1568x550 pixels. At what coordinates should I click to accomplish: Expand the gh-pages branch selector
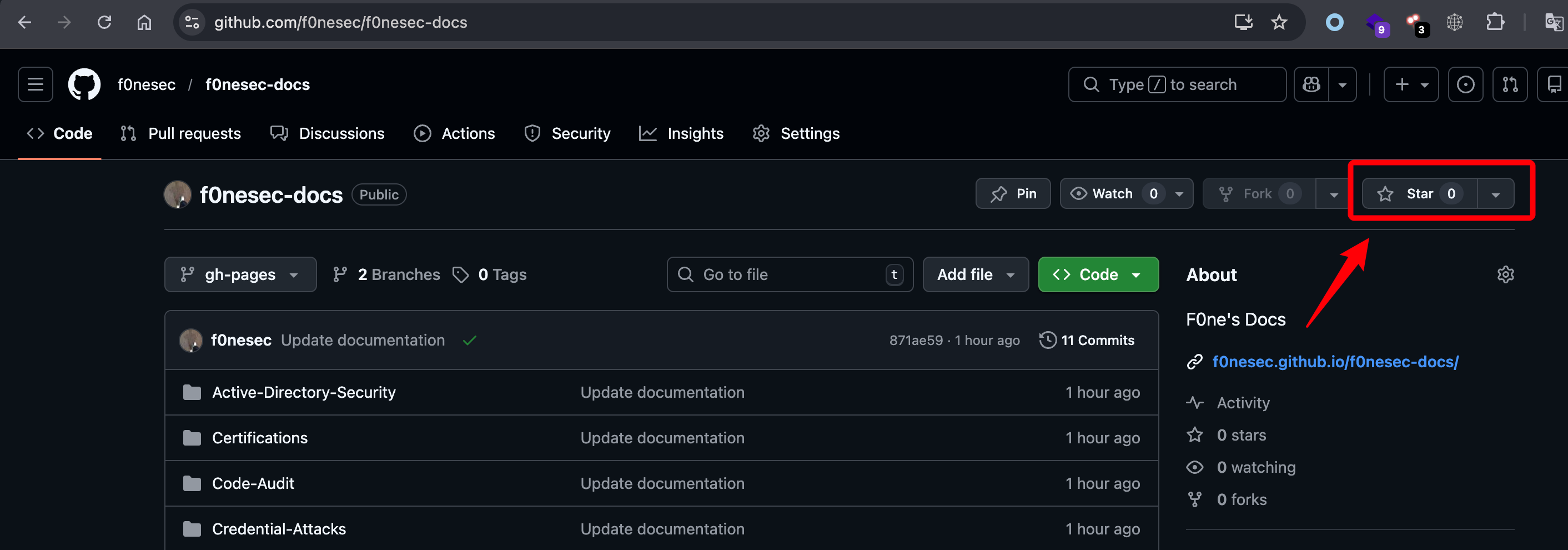tap(240, 274)
